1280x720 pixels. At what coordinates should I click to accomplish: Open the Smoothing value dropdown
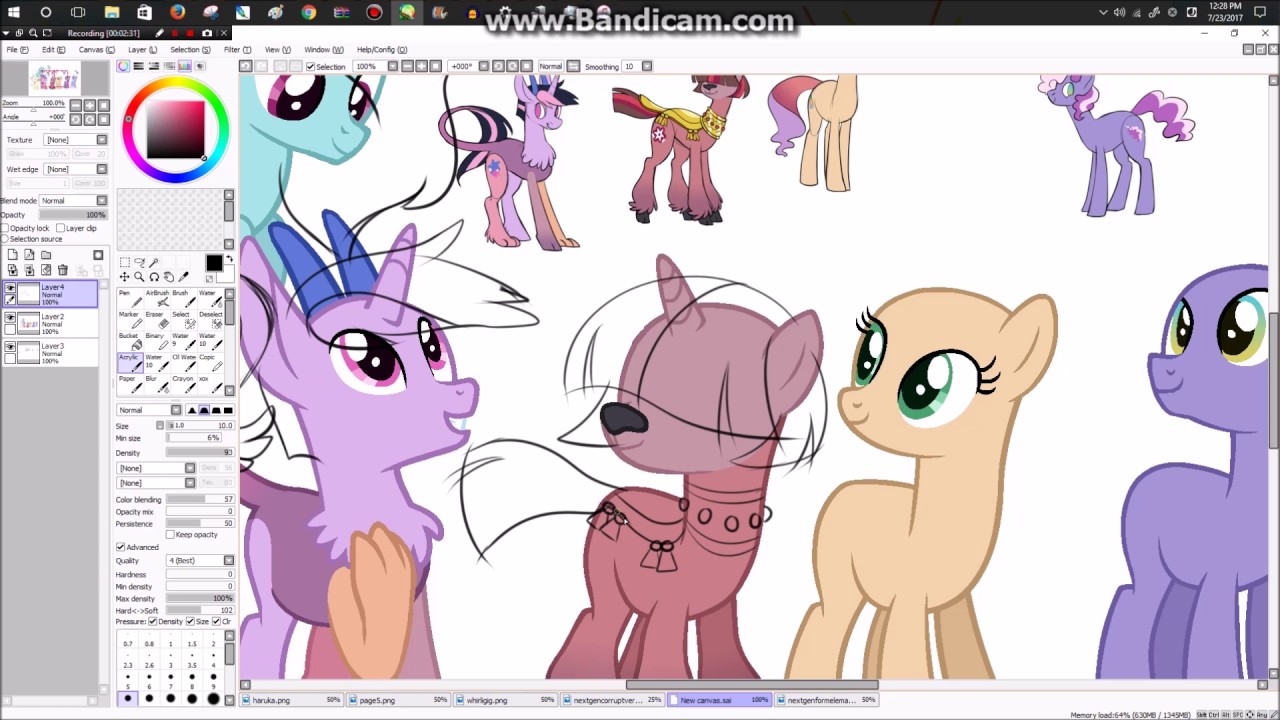click(647, 66)
